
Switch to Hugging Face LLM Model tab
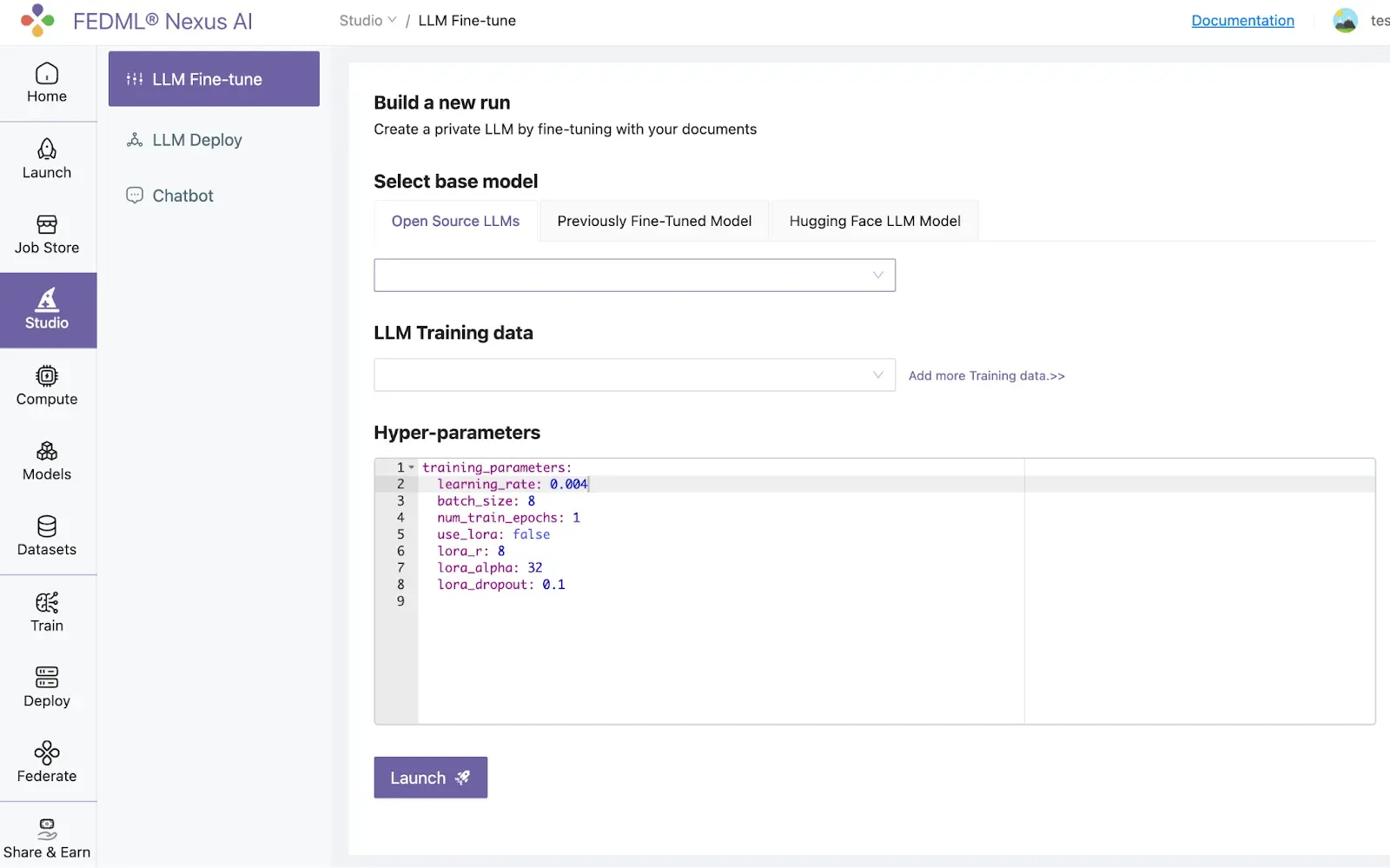click(875, 222)
